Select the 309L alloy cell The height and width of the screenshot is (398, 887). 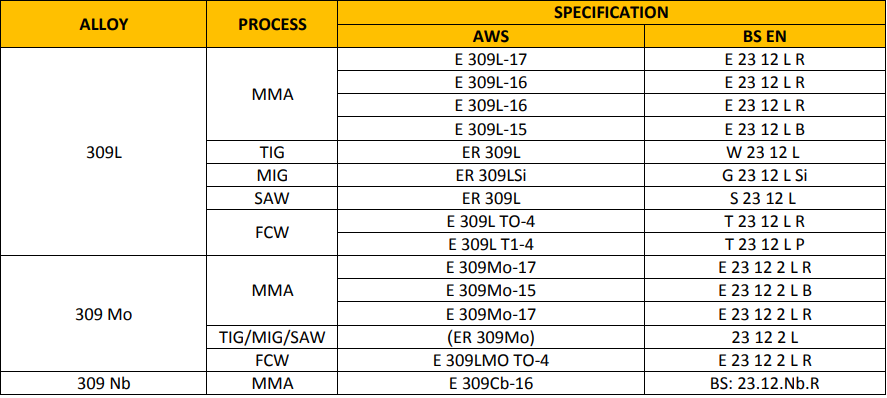[104, 152]
